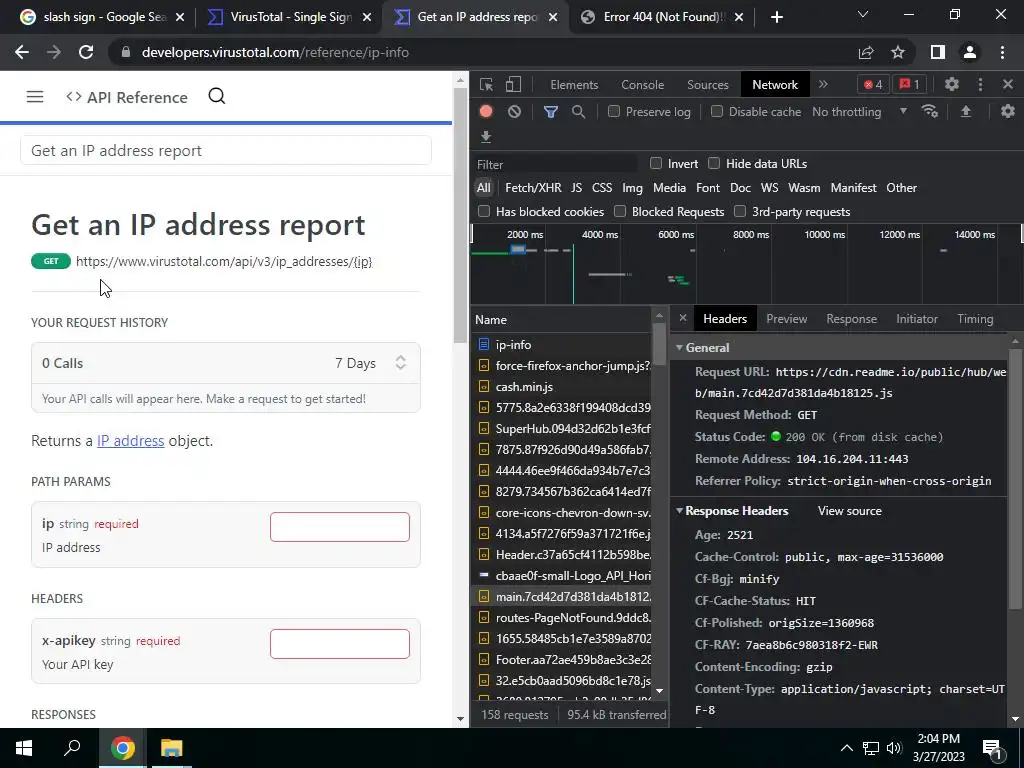Open the No throttling dropdown
Viewport: 1024px width, 768px height.
click(860, 112)
